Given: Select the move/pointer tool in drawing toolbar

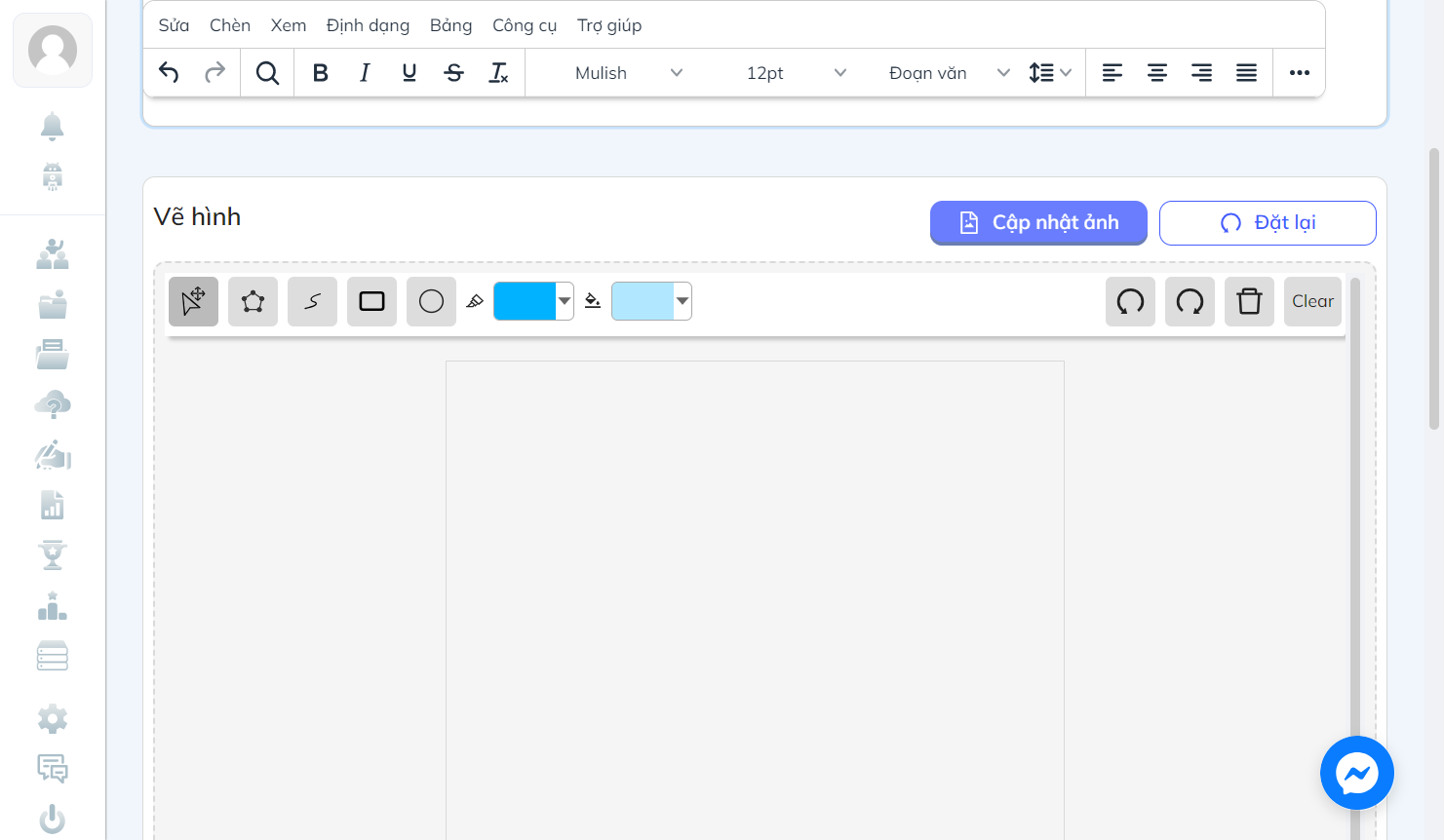Looking at the screenshot, I should click(x=193, y=301).
